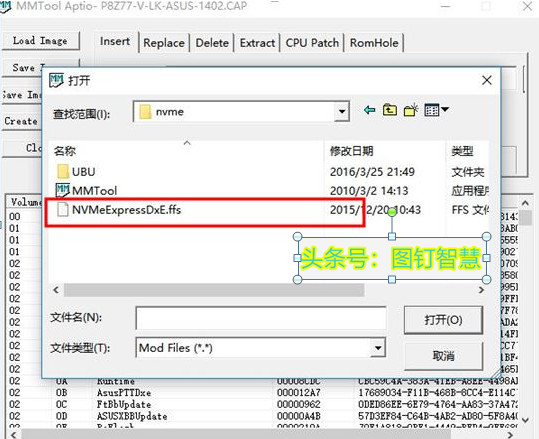Open the view menu icon

436,110
